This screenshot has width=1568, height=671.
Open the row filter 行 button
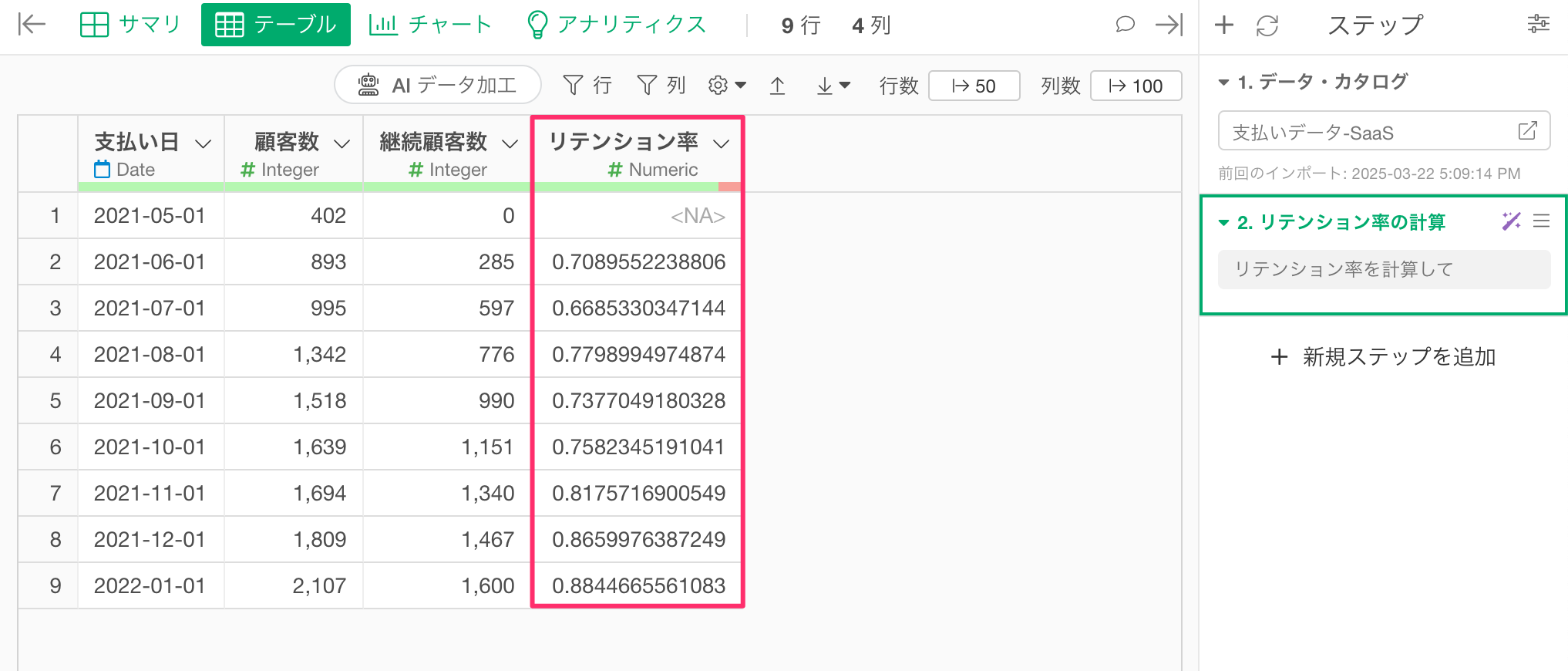pyautogui.click(x=587, y=85)
